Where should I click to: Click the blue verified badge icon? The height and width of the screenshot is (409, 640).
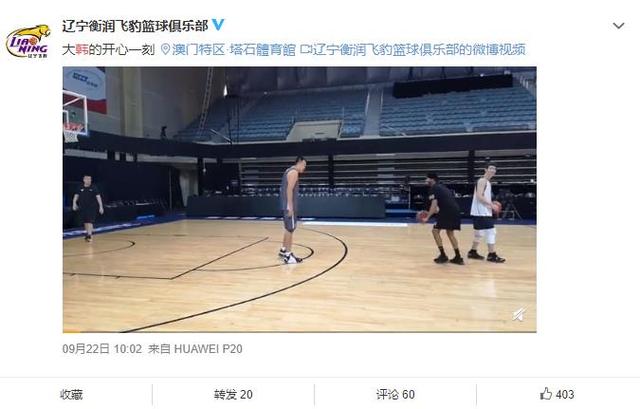tap(218, 25)
